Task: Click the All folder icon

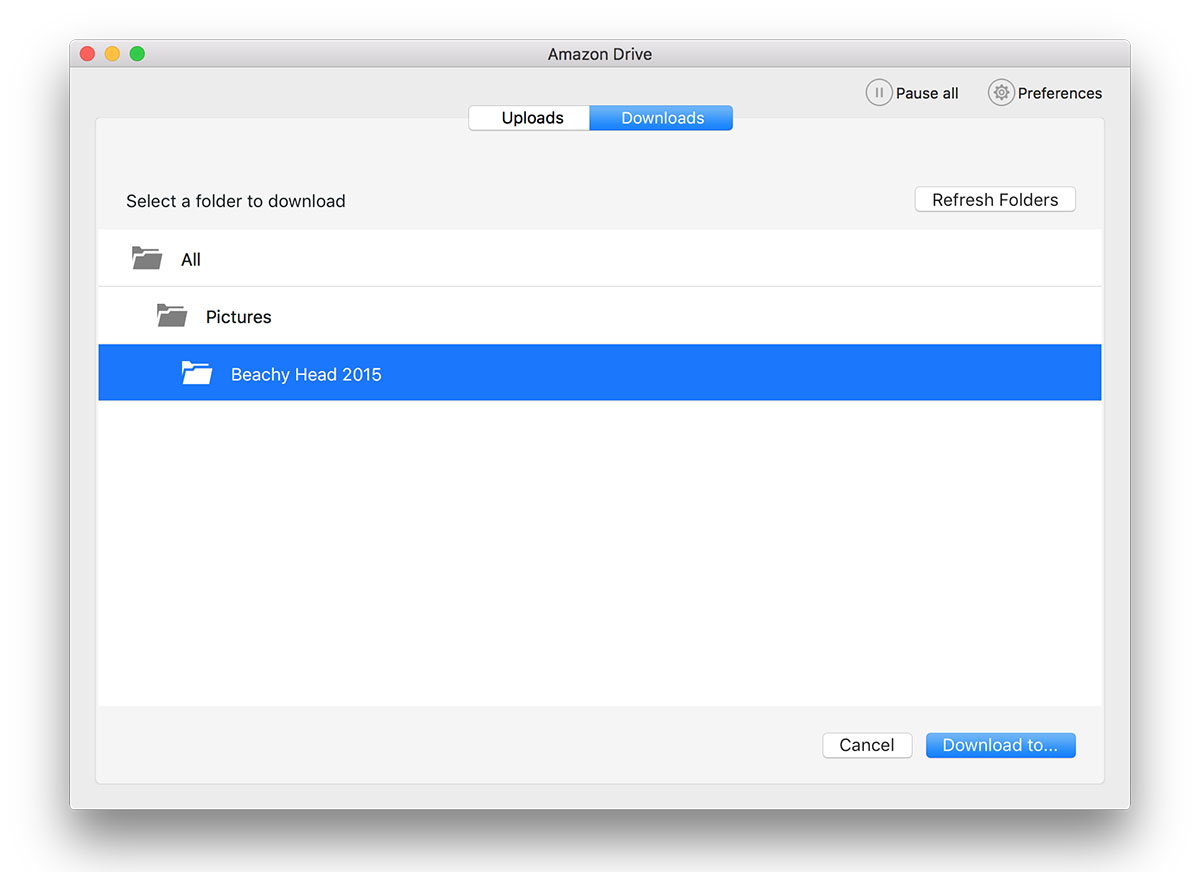Action: pyautogui.click(x=147, y=259)
